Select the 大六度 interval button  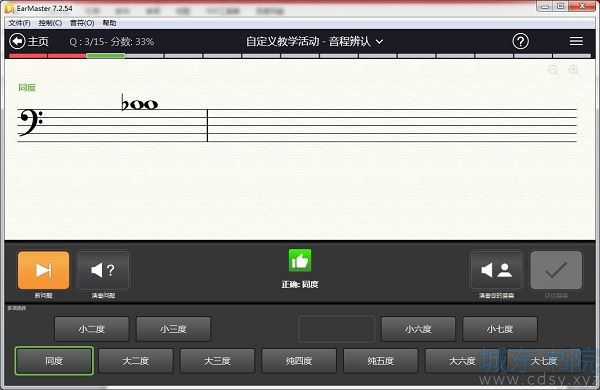tap(462, 361)
